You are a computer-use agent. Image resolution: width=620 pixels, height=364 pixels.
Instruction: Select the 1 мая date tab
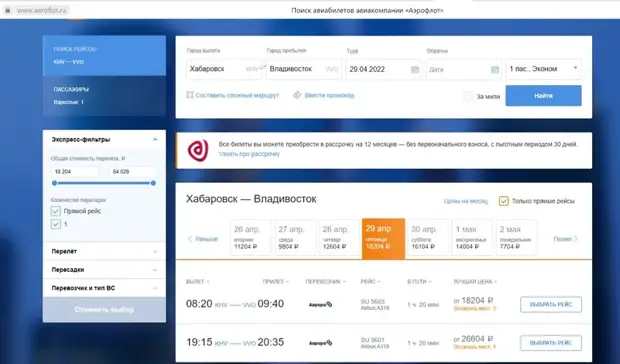[472, 238]
